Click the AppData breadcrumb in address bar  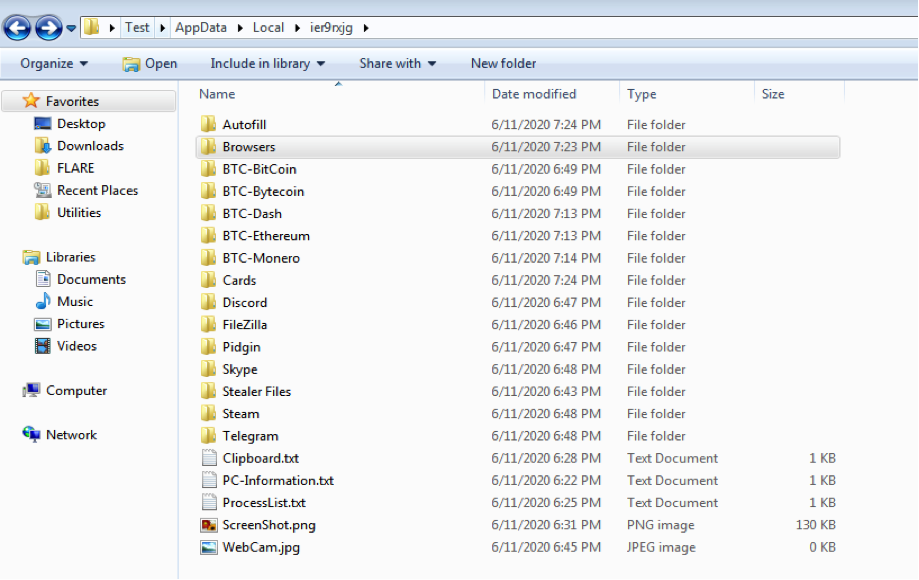point(200,28)
